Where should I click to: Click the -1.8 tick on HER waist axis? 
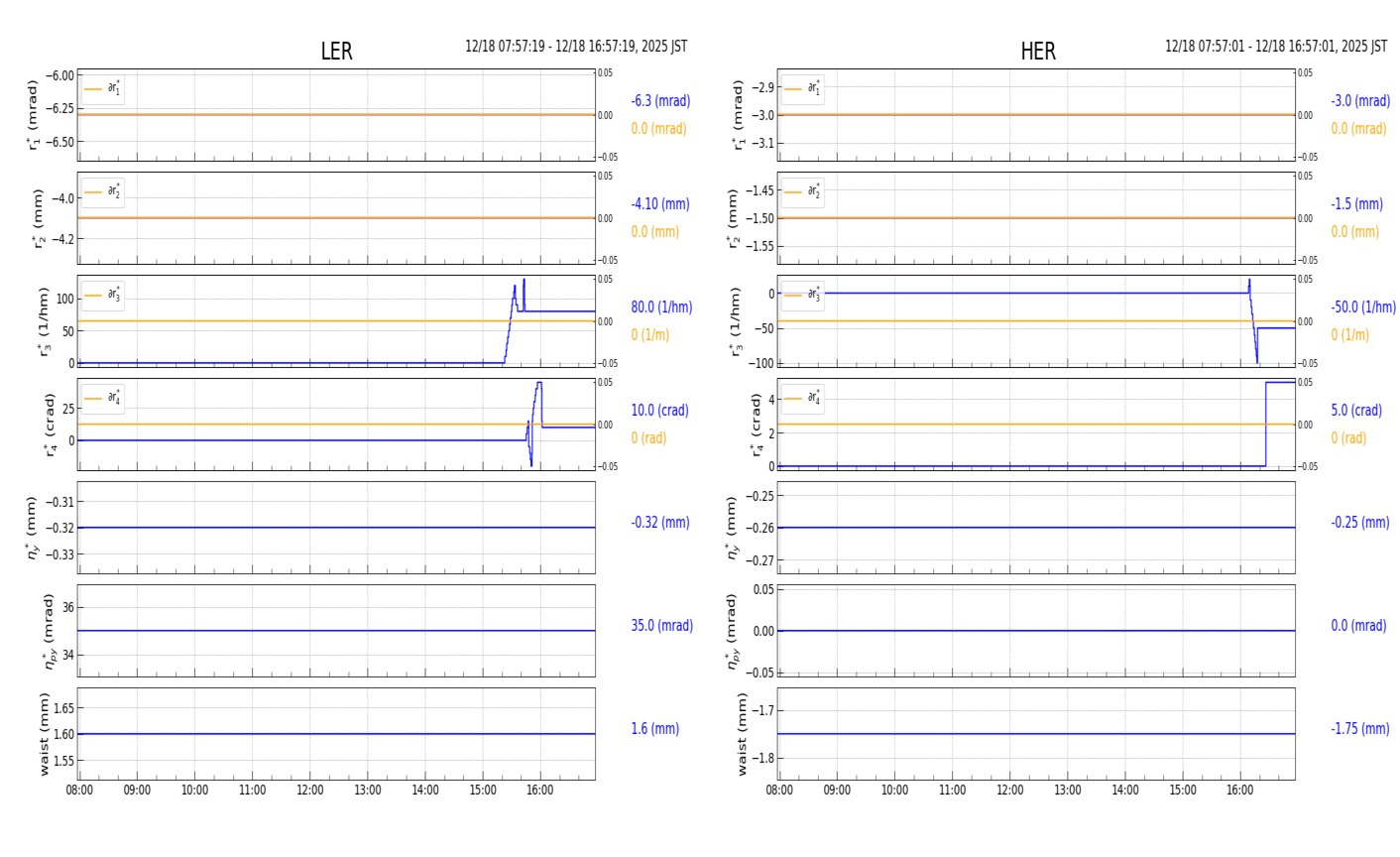tap(762, 759)
